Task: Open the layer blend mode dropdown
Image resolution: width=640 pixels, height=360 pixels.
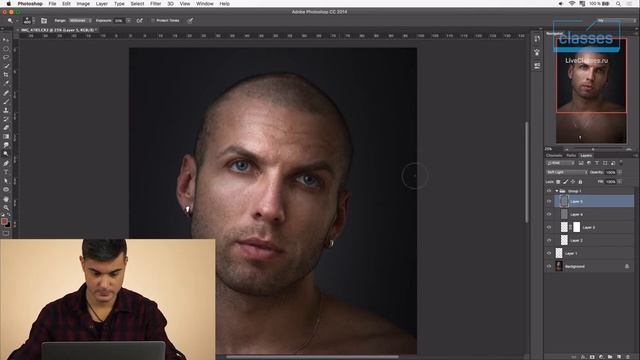Action: click(567, 172)
